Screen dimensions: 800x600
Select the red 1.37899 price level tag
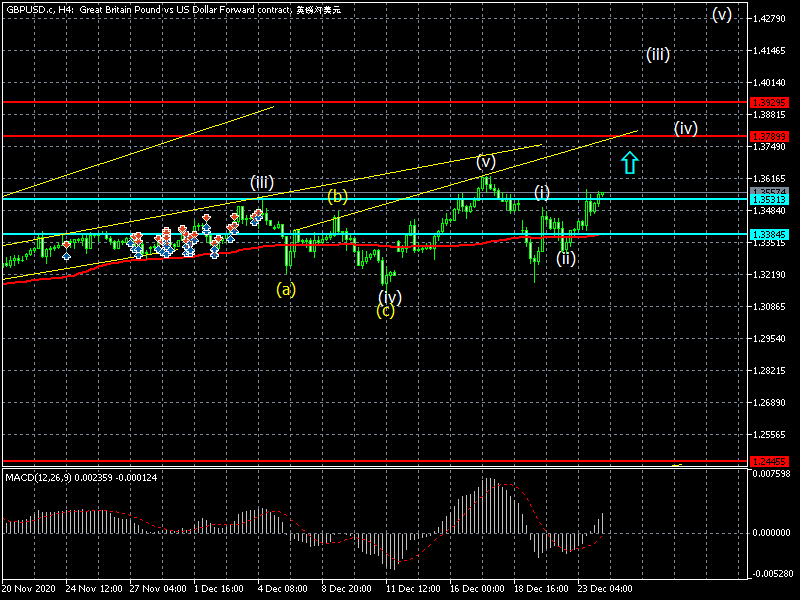pos(769,135)
